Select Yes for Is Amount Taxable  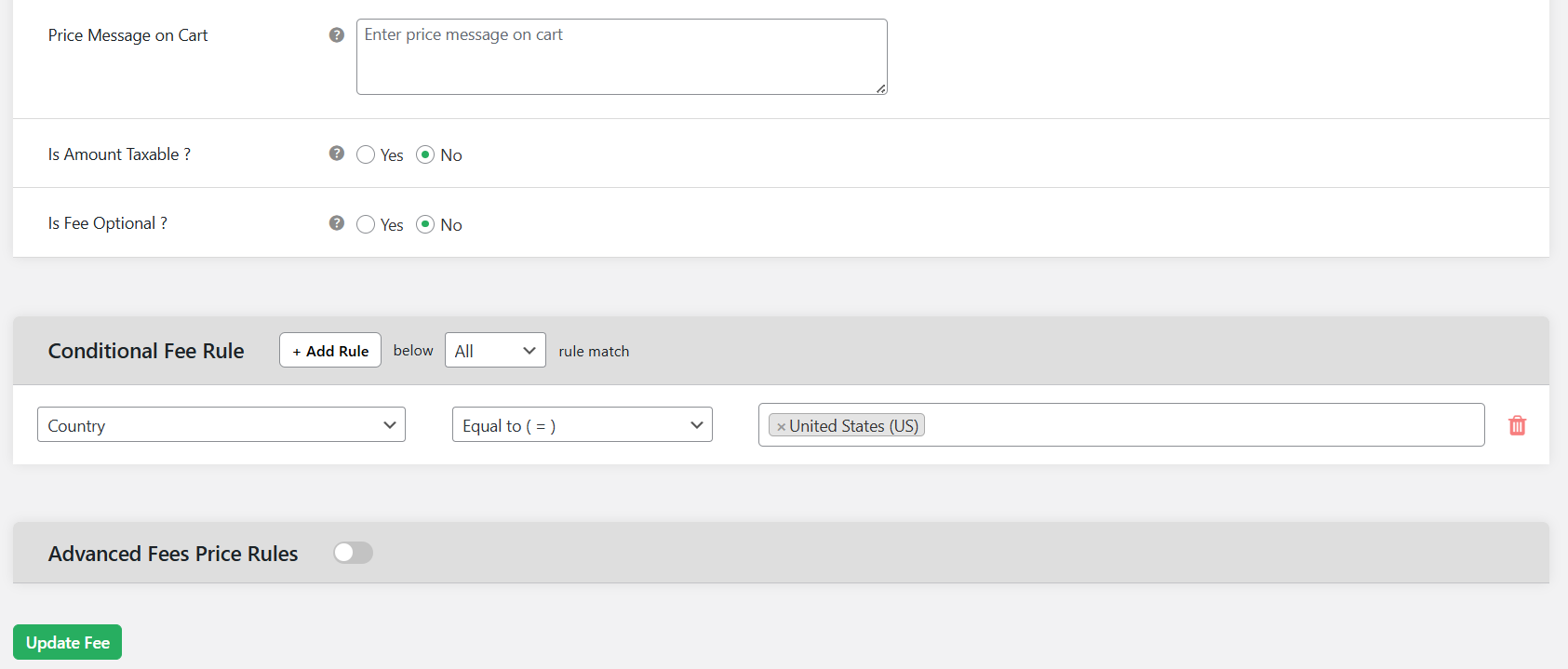click(x=366, y=154)
